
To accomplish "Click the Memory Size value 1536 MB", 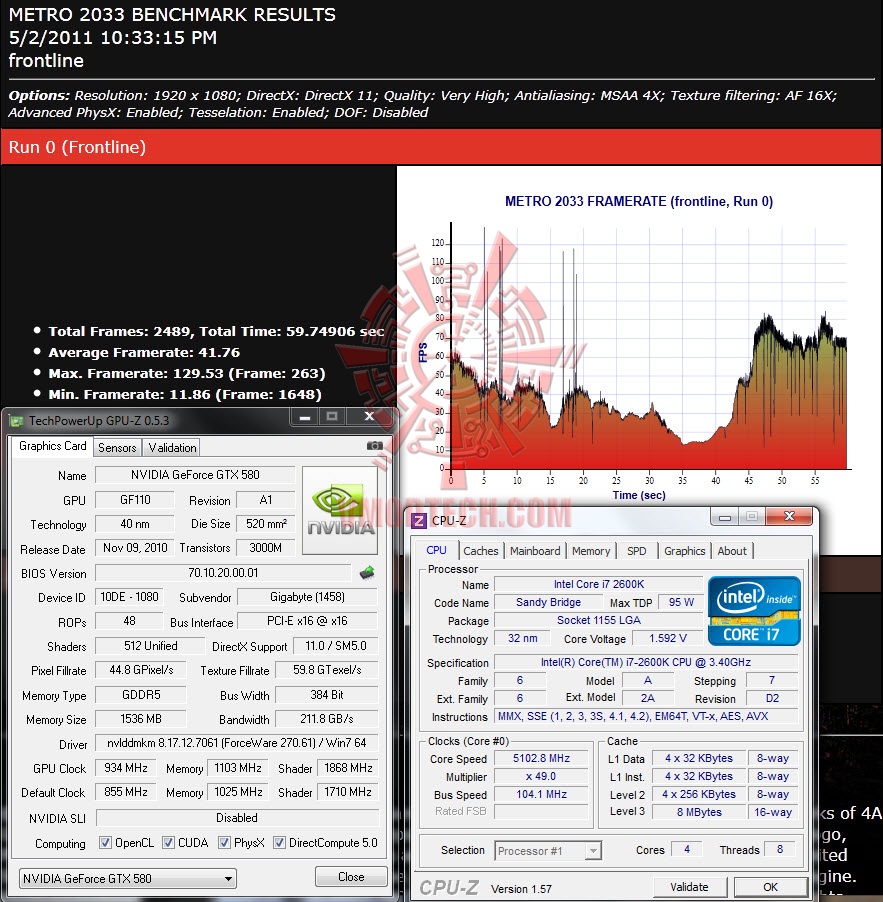I will pos(141,719).
